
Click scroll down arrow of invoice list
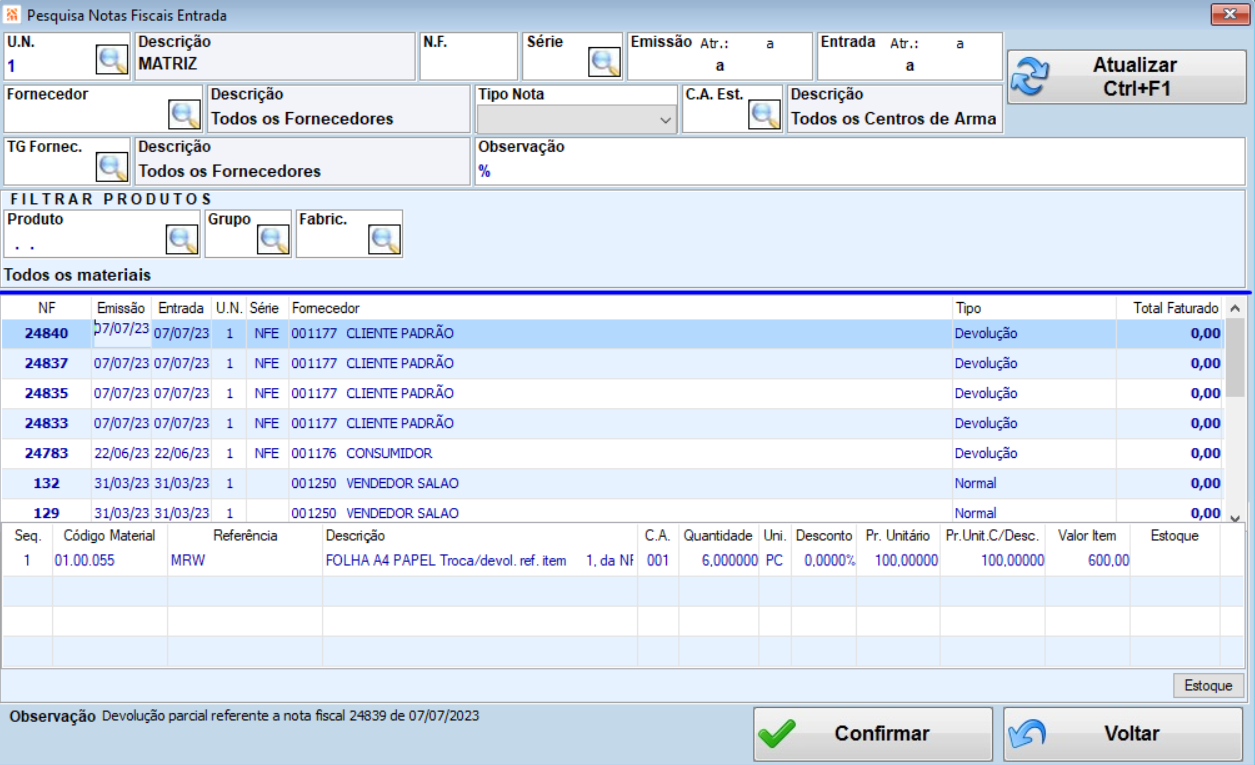click(x=1235, y=517)
